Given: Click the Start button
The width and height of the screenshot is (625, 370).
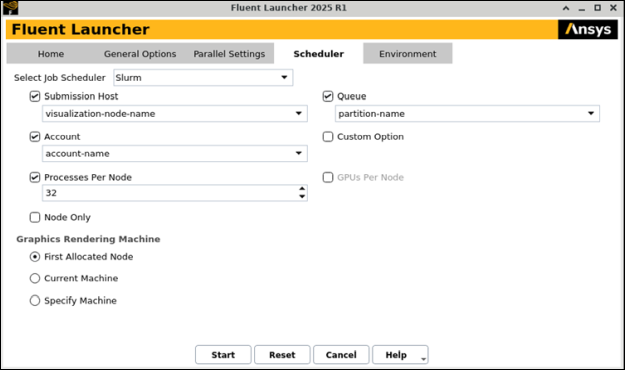Looking at the screenshot, I should pyautogui.click(x=223, y=354).
